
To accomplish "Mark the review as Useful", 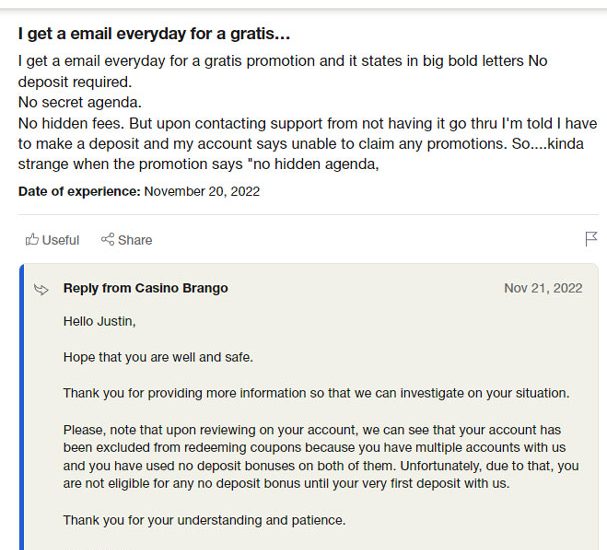I will tap(52, 240).
